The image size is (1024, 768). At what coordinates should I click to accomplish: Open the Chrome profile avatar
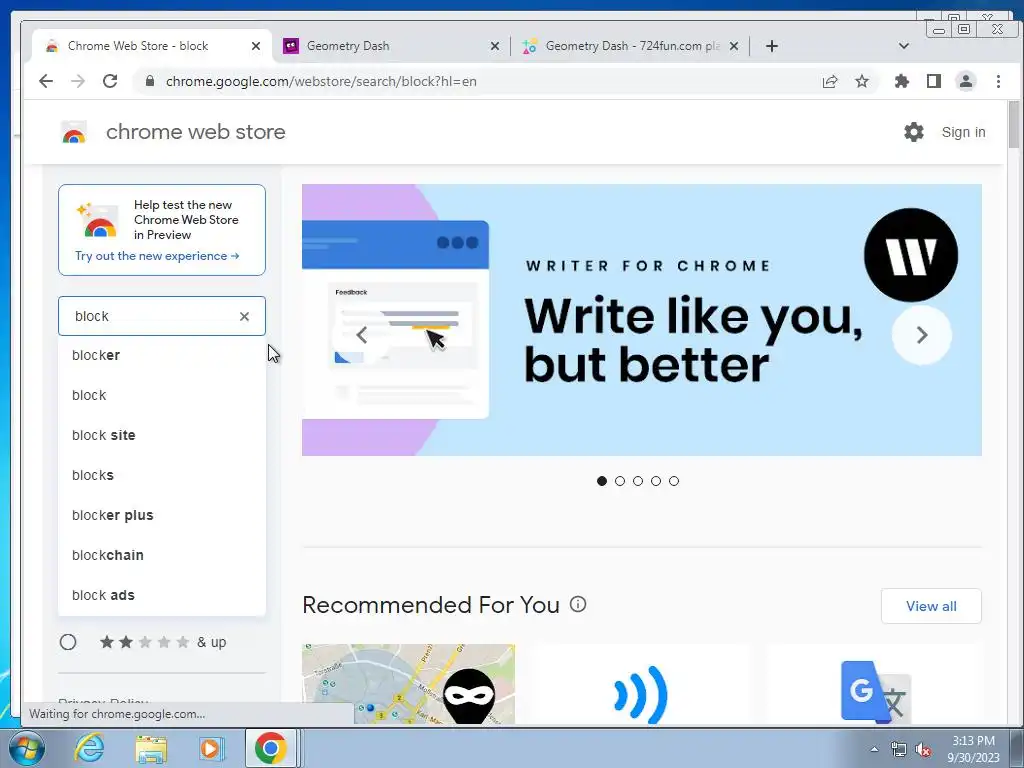click(966, 81)
